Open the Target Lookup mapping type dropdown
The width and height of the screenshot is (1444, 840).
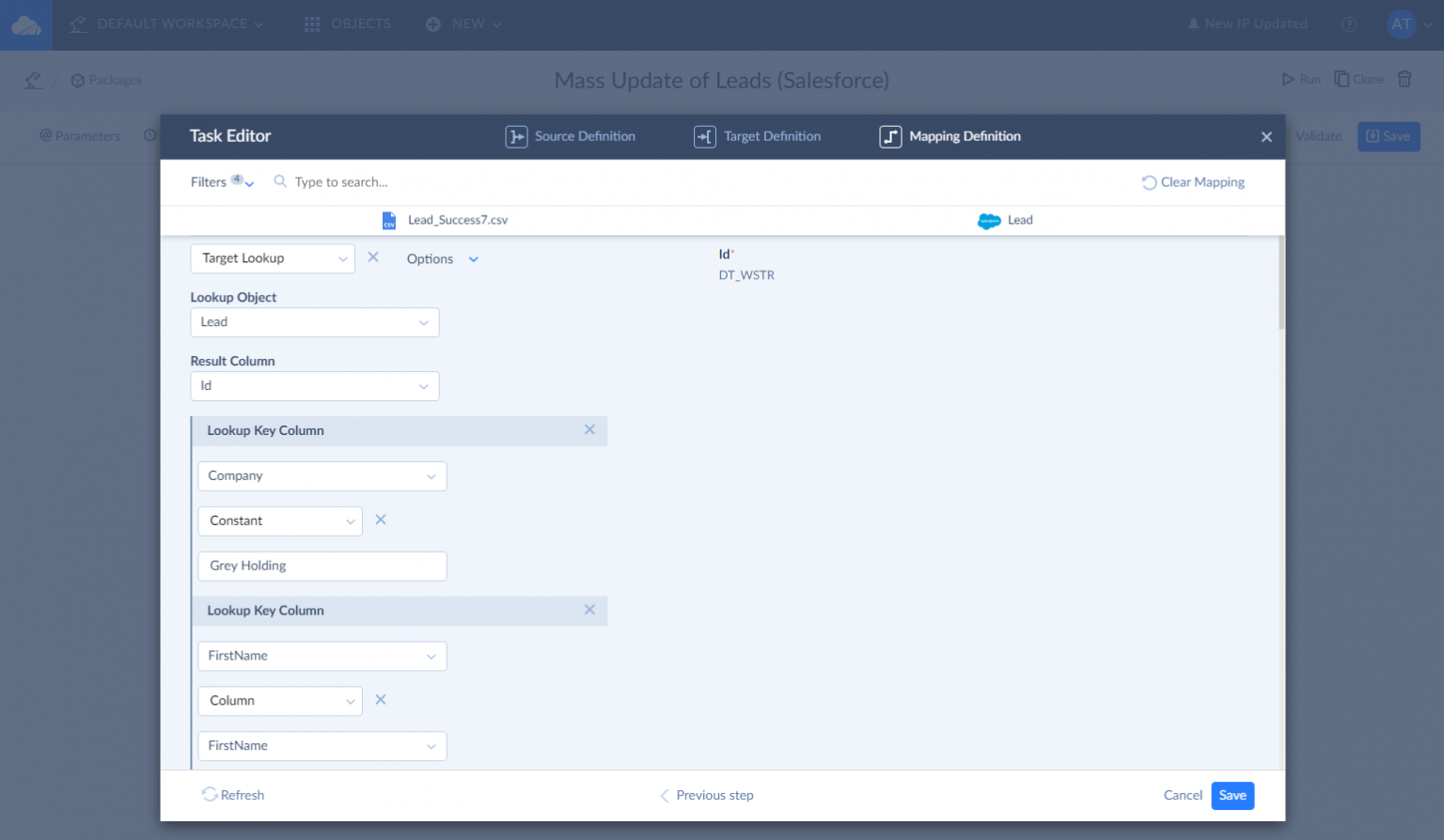[272, 258]
